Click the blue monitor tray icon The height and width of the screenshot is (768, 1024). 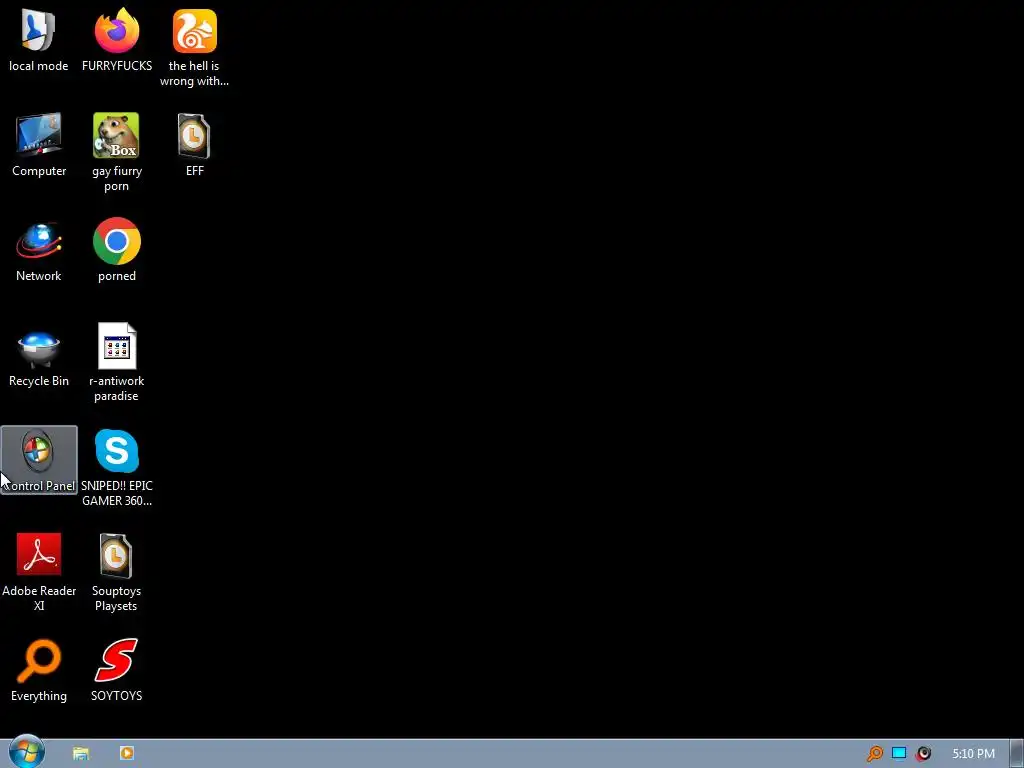coord(899,754)
